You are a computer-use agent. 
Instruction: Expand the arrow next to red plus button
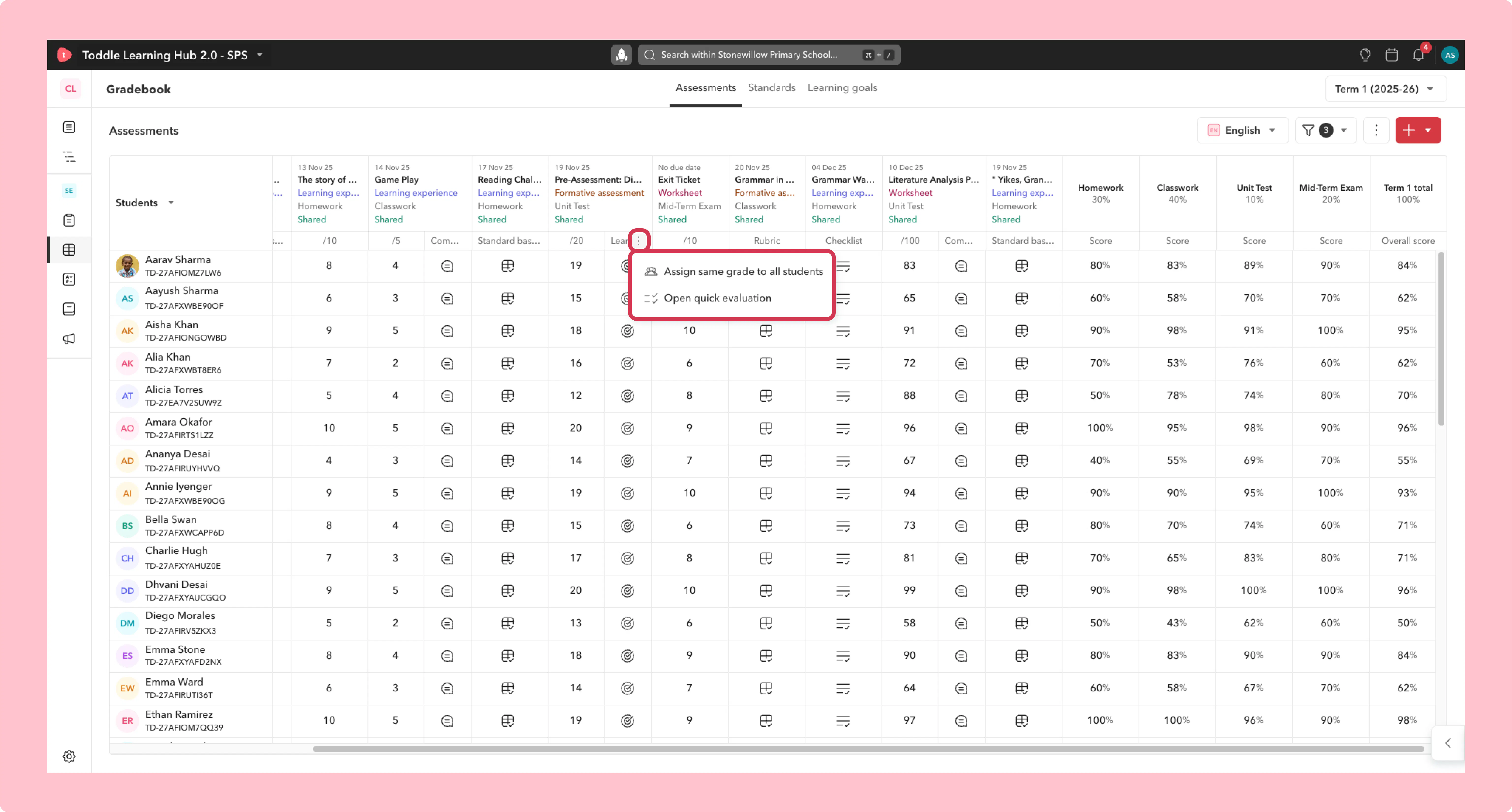point(1429,130)
